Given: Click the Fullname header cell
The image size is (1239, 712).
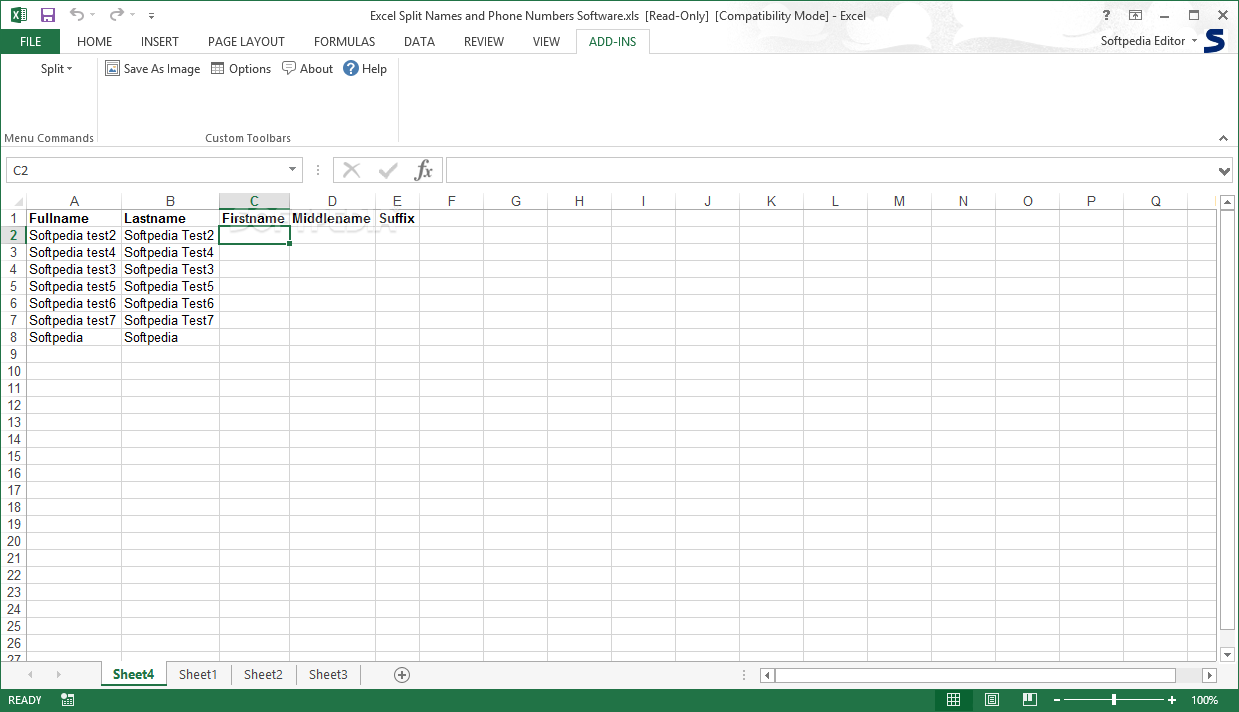Looking at the screenshot, I should point(74,218).
